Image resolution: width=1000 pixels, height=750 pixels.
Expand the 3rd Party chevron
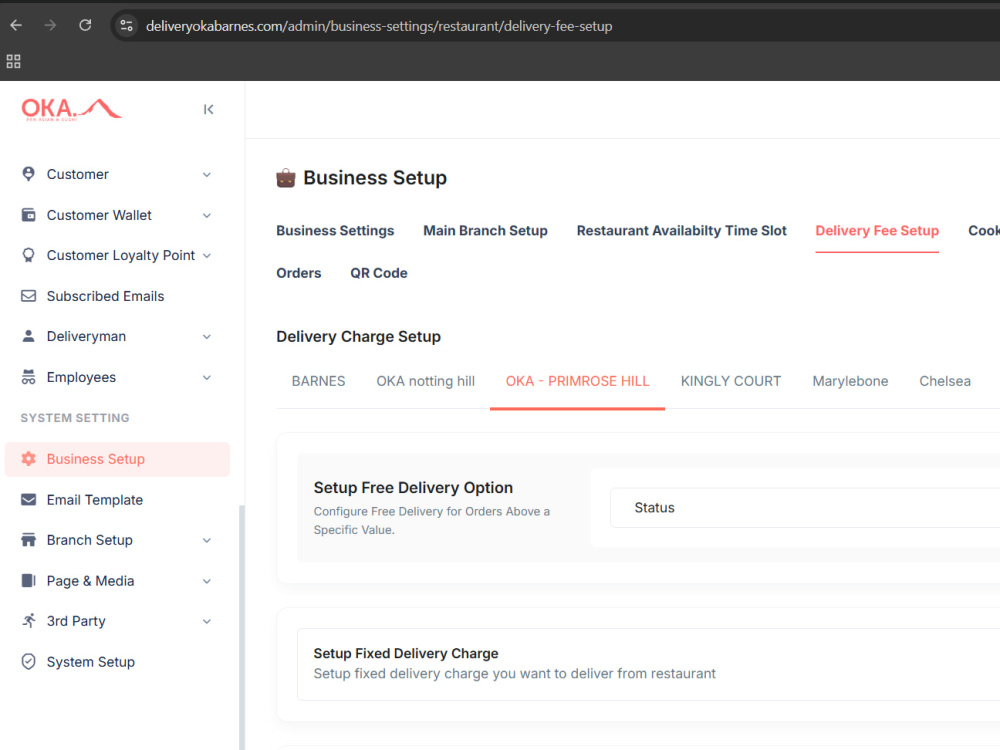tap(207, 622)
